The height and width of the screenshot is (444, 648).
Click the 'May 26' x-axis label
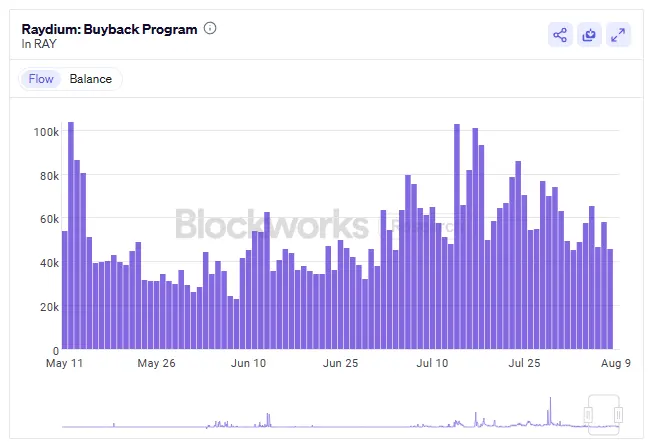[x=156, y=363]
